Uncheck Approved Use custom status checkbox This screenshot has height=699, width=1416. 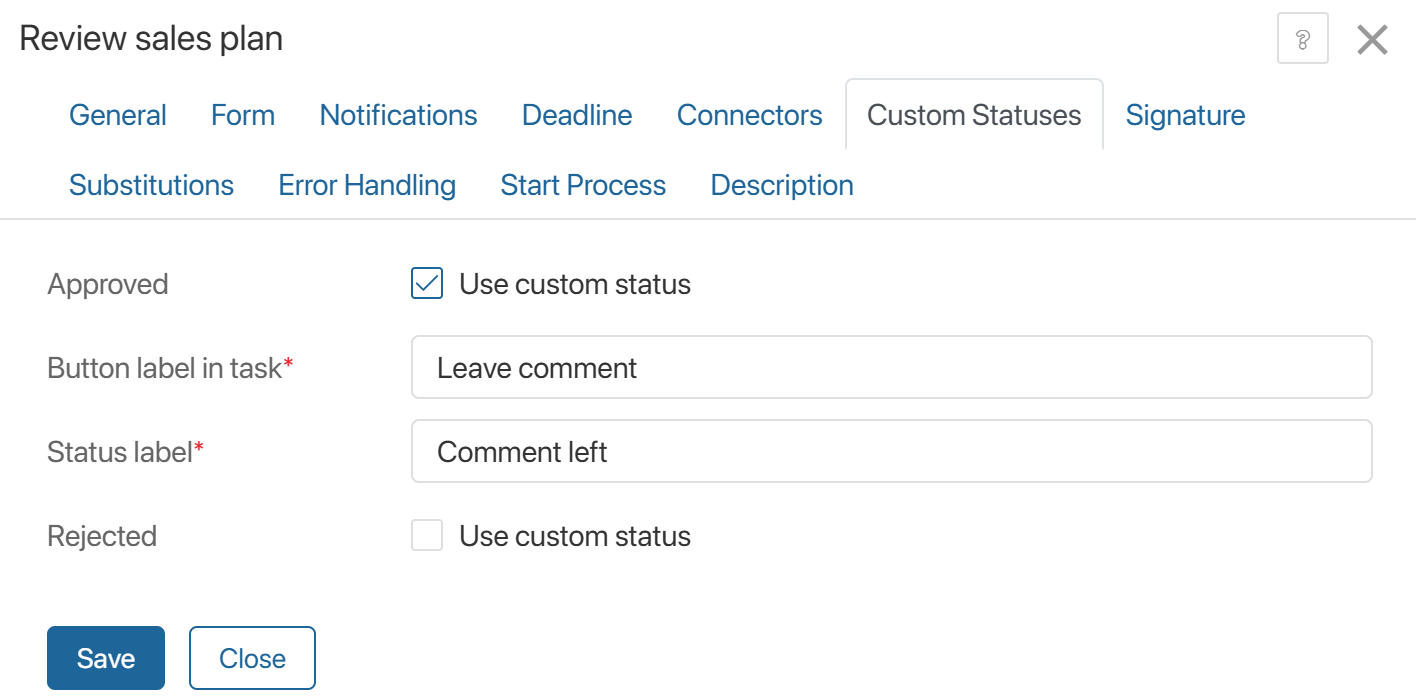(427, 284)
